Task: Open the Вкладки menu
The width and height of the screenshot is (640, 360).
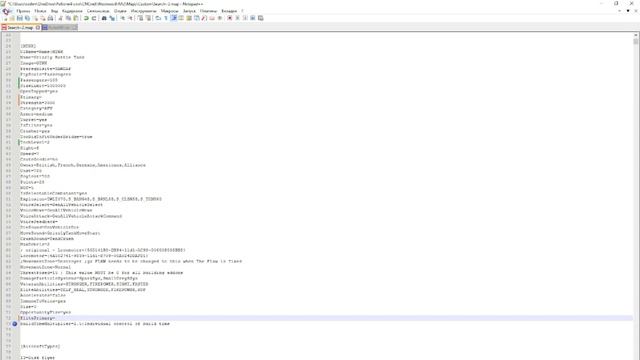Action: (229, 11)
